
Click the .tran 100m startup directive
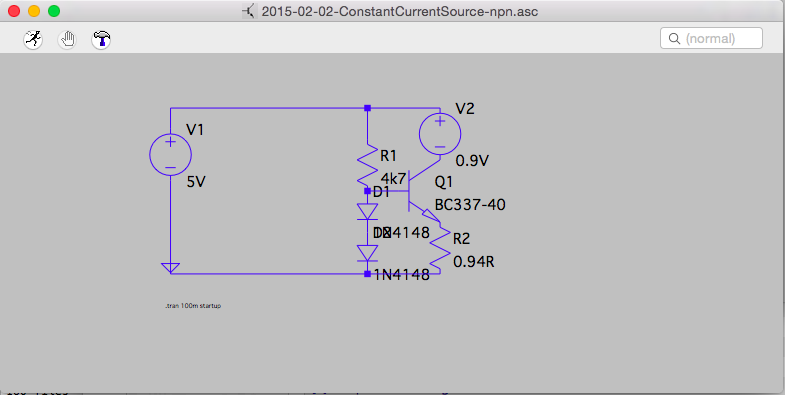click(193, 305)
